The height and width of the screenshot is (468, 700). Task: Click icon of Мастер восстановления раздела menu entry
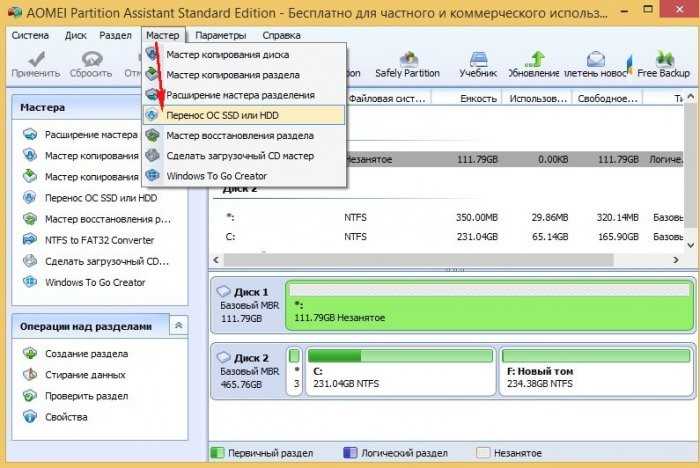(x=152, y=135)
